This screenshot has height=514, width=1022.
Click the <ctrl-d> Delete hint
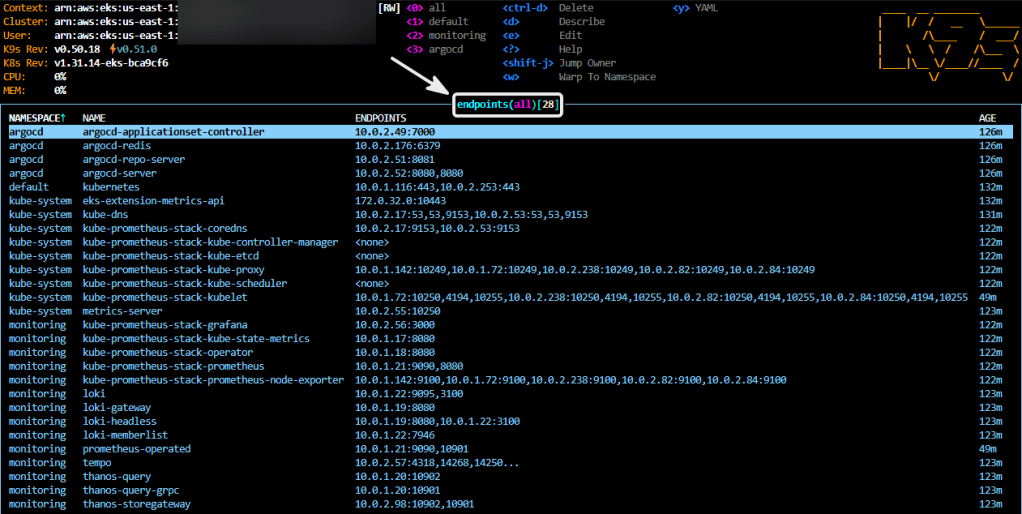[x=548, y=8]
